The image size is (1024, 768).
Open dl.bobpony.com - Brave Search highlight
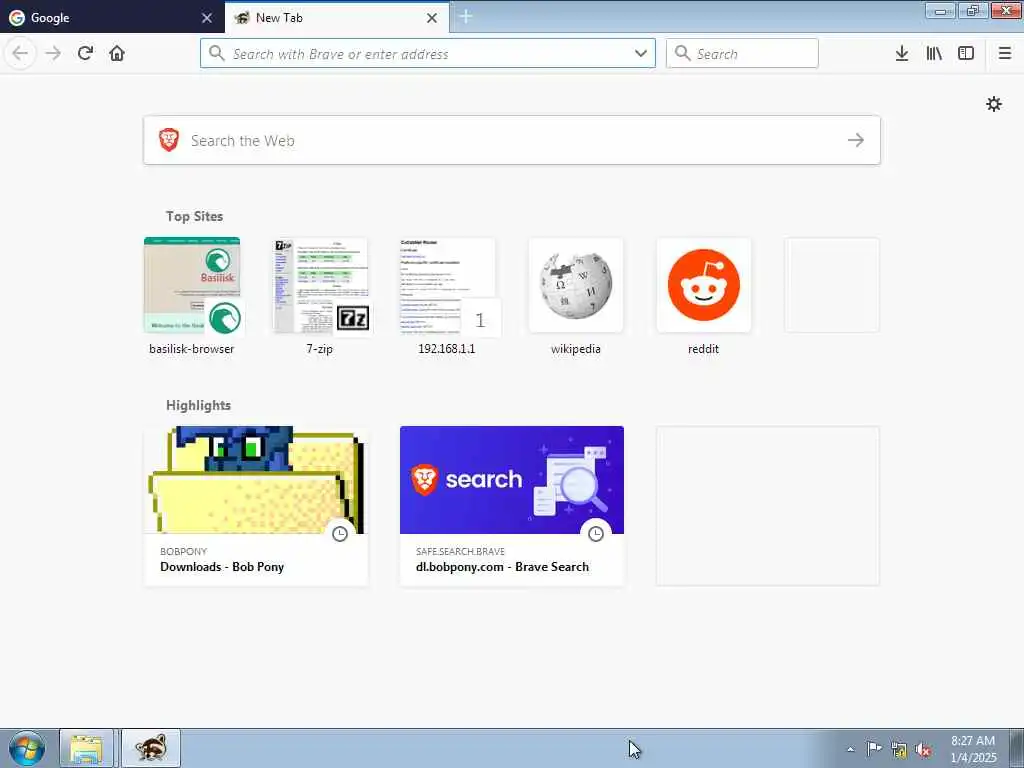[512, 506]
